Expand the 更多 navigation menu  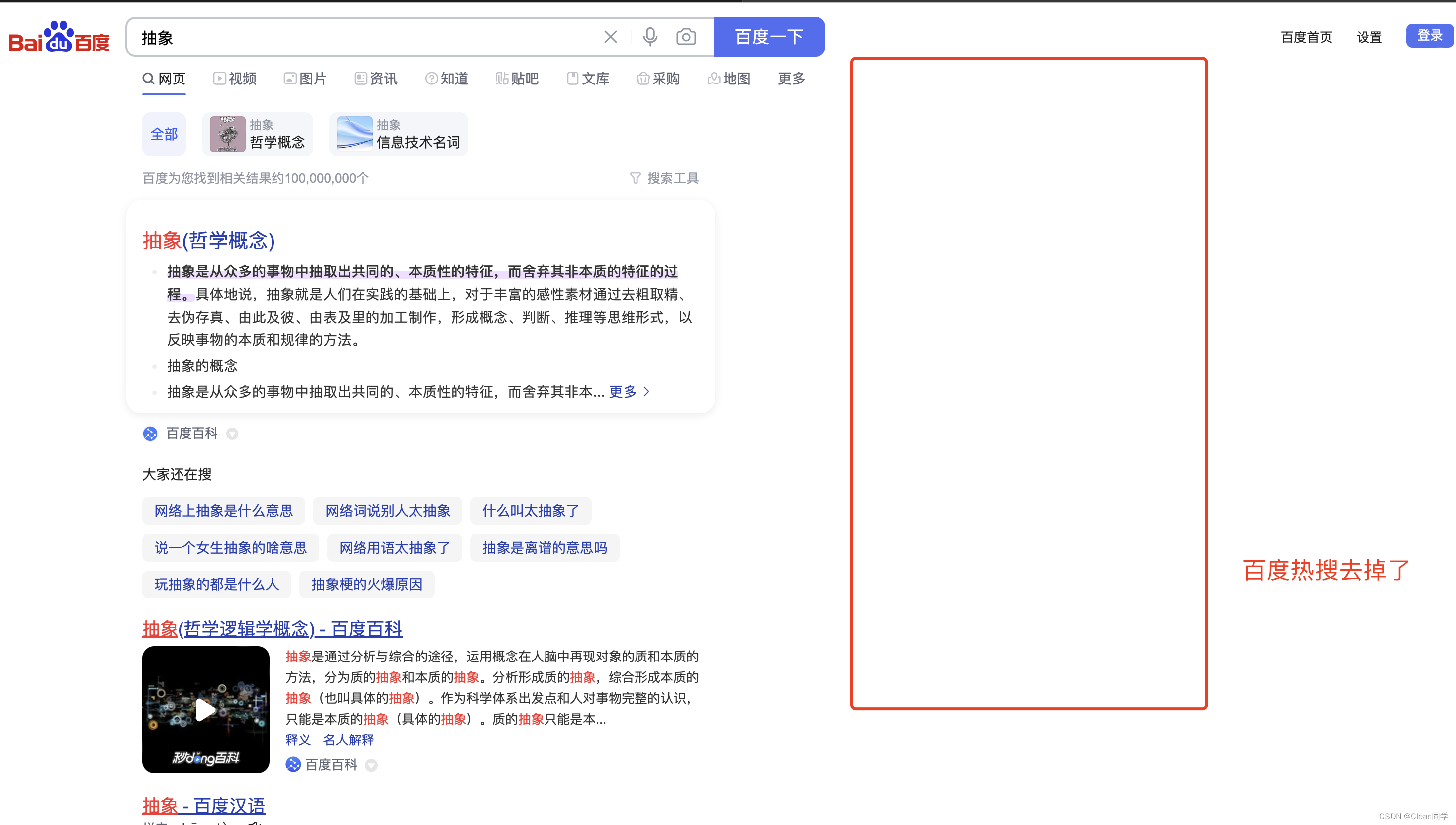(x=791, y=79)
